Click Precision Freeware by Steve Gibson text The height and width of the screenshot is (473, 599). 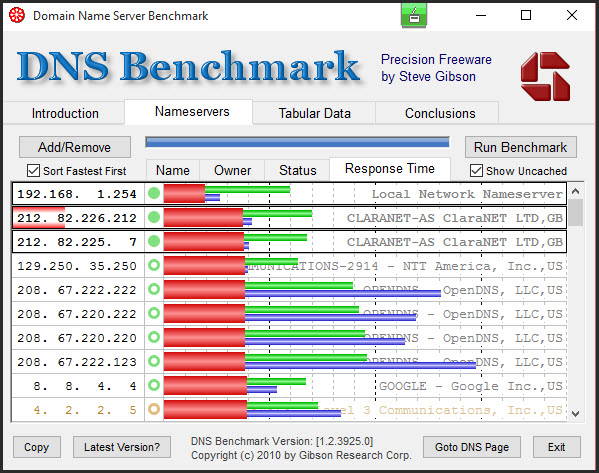(436, 68)
